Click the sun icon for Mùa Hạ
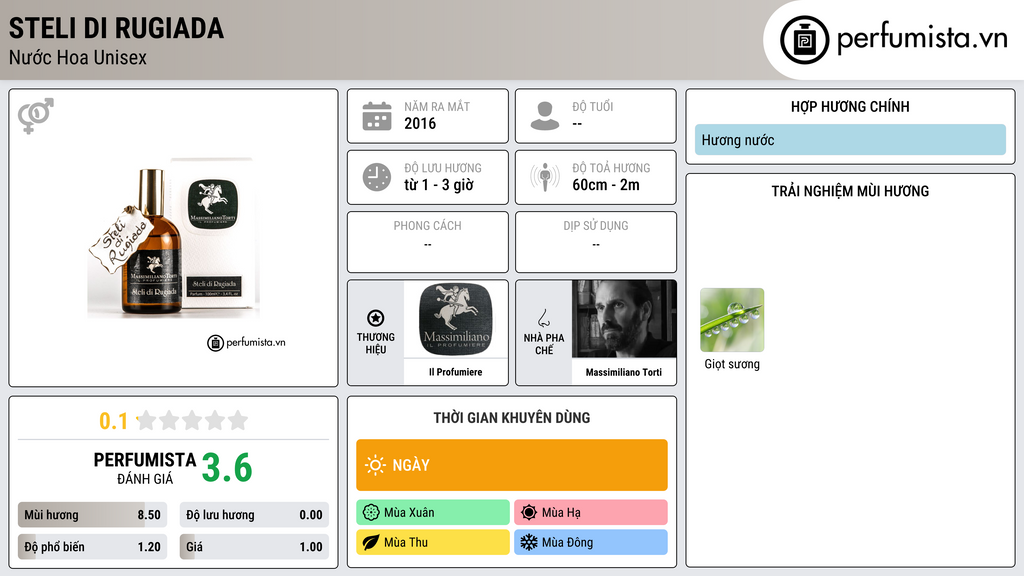This screenshot has height=576, width=1024. pos(529,513)
